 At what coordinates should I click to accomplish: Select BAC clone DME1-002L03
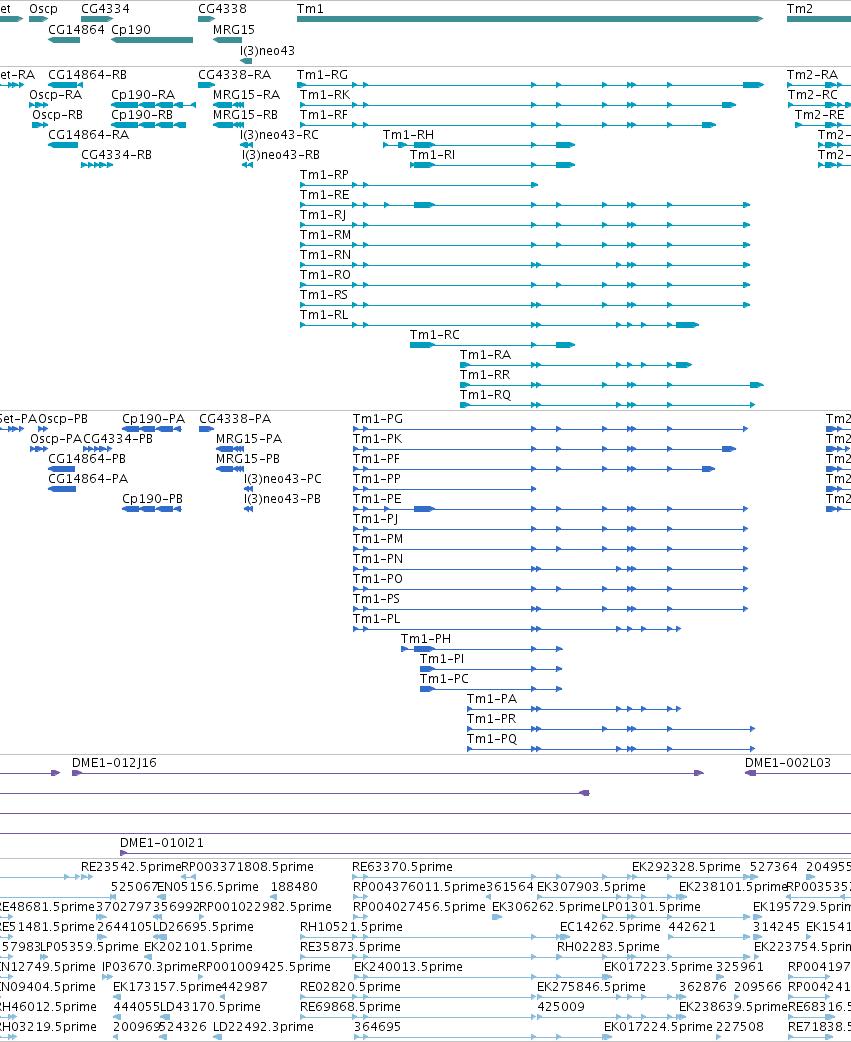(798, 773)
